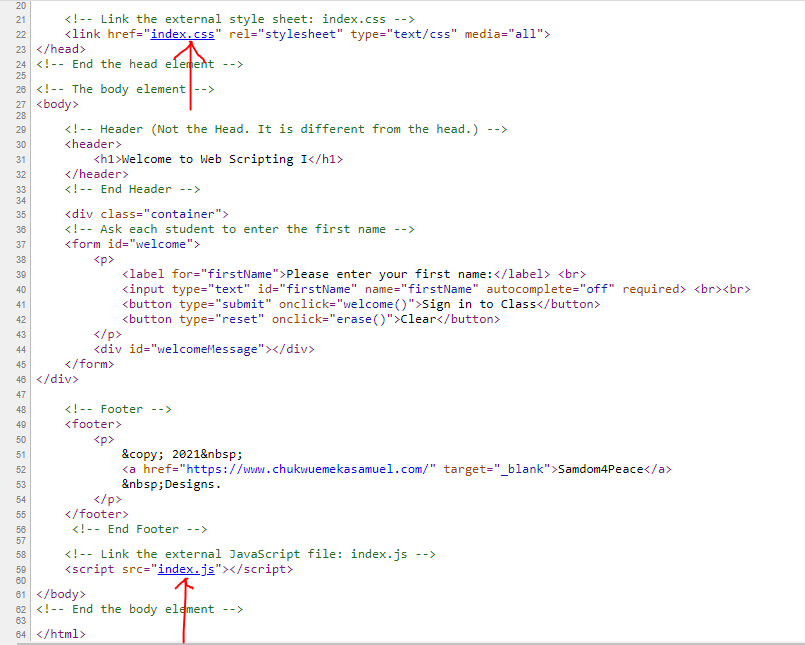This screenshot has width=805, height=645.
Task: Click the 'End Footer' comment
Action: click(140, 529)
